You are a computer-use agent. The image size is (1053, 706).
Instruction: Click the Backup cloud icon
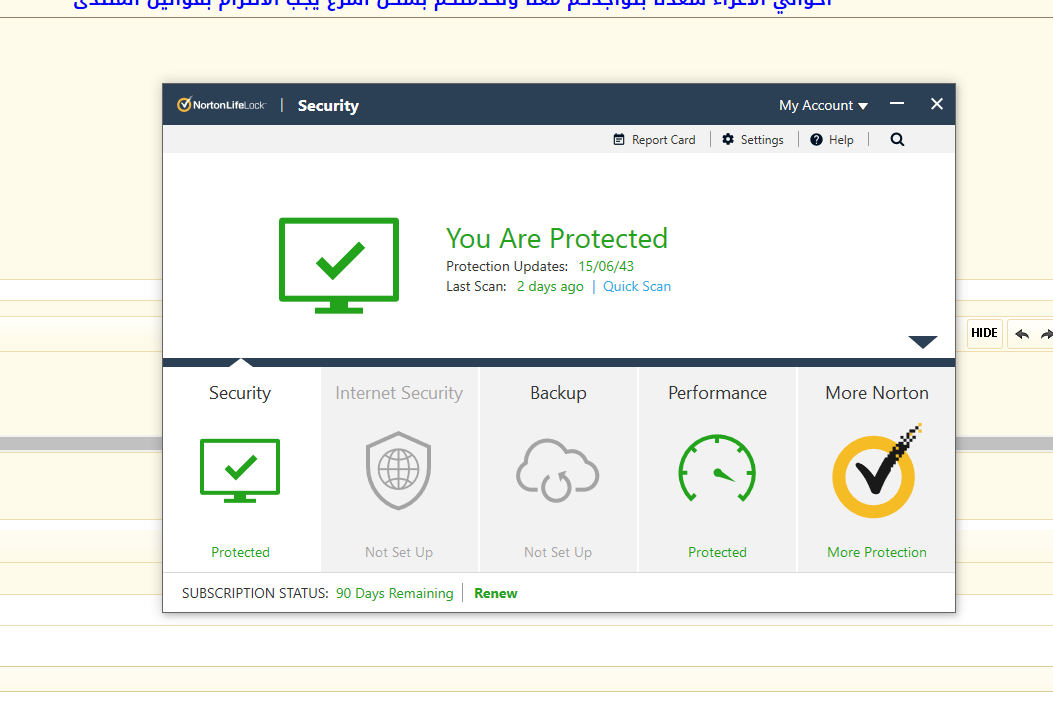tap(557, 470)
